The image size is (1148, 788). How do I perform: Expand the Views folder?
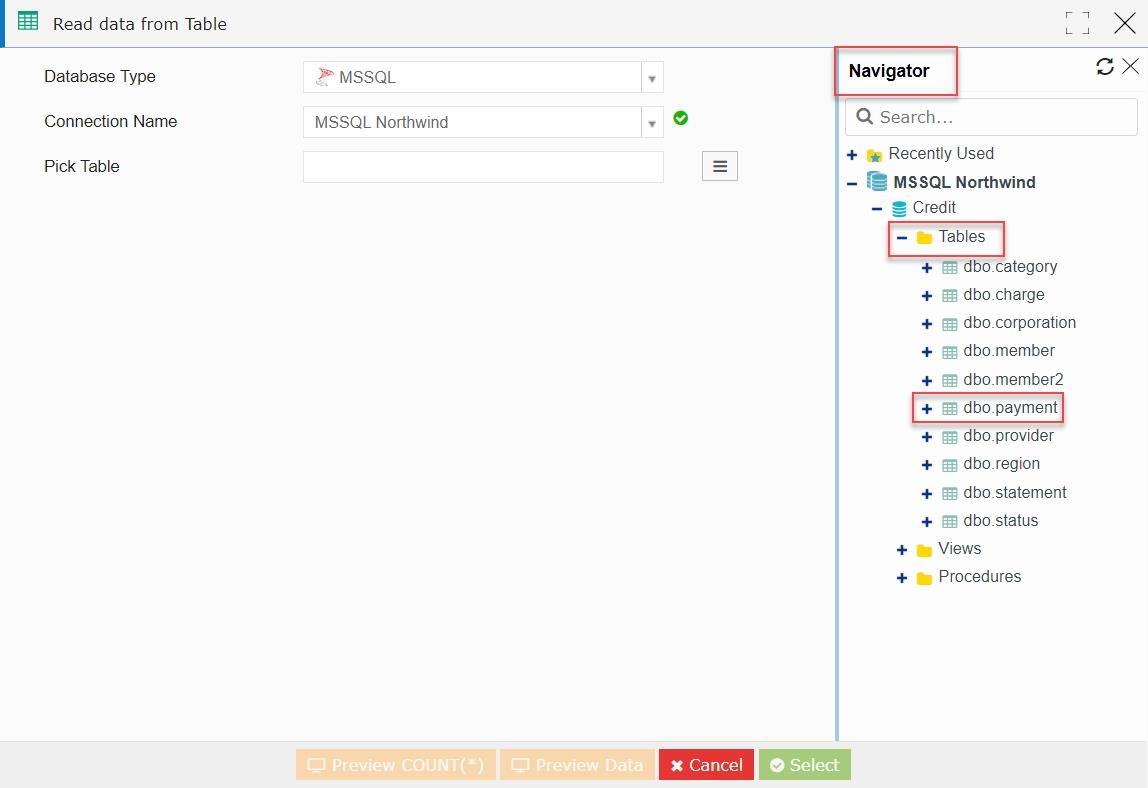point(902,550)
